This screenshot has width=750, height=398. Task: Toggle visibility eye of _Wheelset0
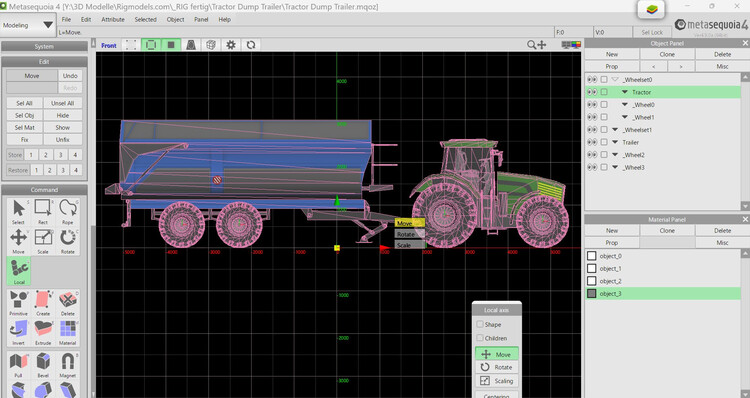pyautogui.click(x=592, y=79)
